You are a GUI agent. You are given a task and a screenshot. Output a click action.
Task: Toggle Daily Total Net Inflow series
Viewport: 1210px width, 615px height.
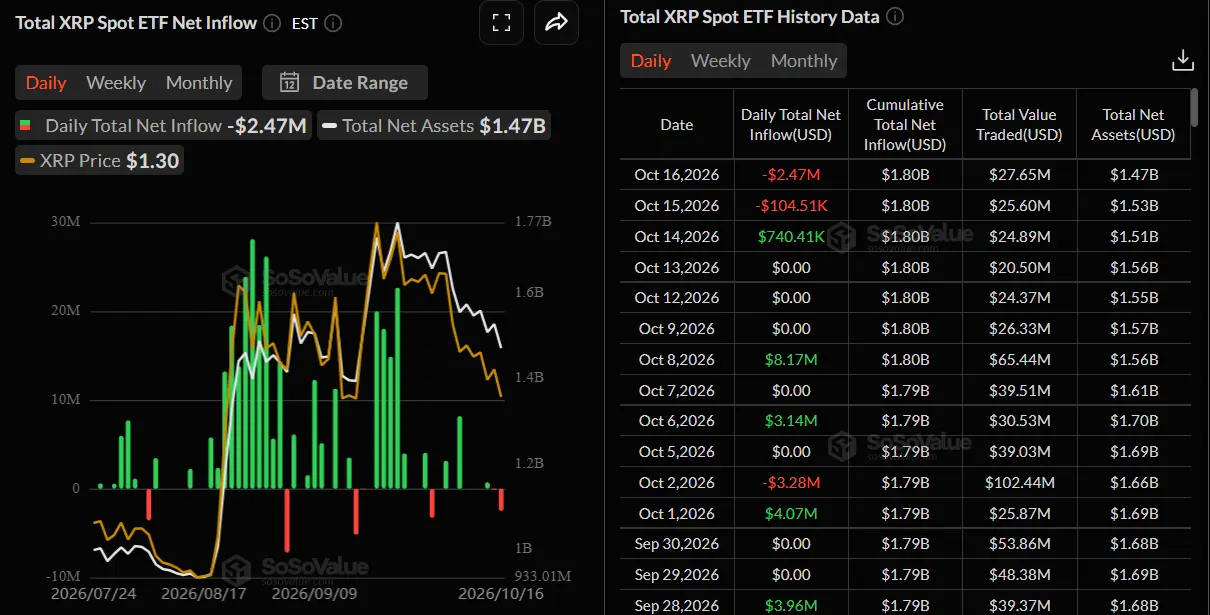pos(162,126)
